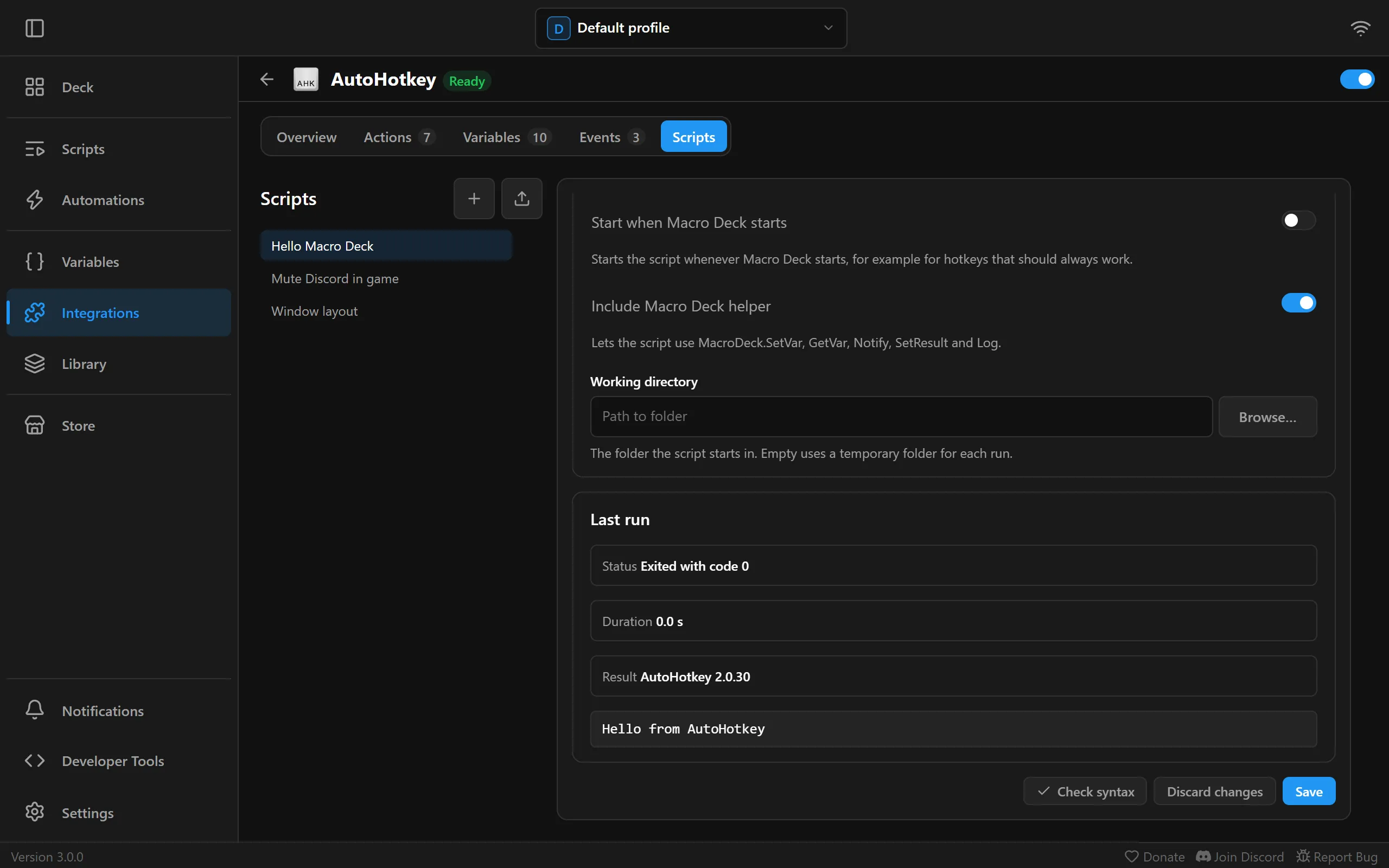The width and height of the screenshot is (1389, 868).
Task: Visit the Store icon
Action: (x=34, y=425)
